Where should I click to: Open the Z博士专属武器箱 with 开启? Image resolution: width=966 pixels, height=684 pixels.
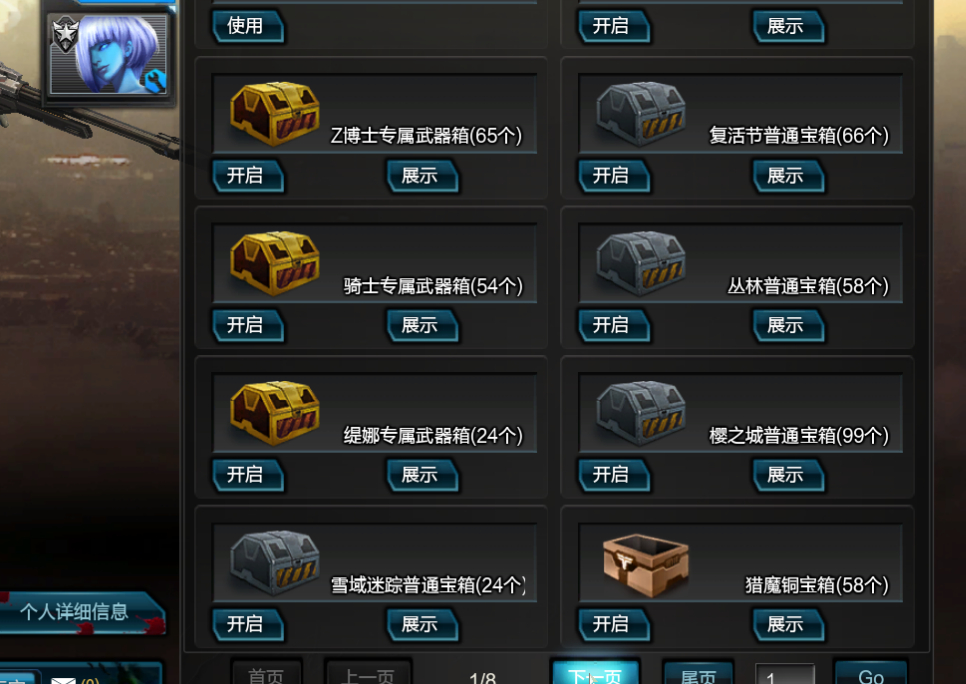pyautogui.click(x=248, y=176)
